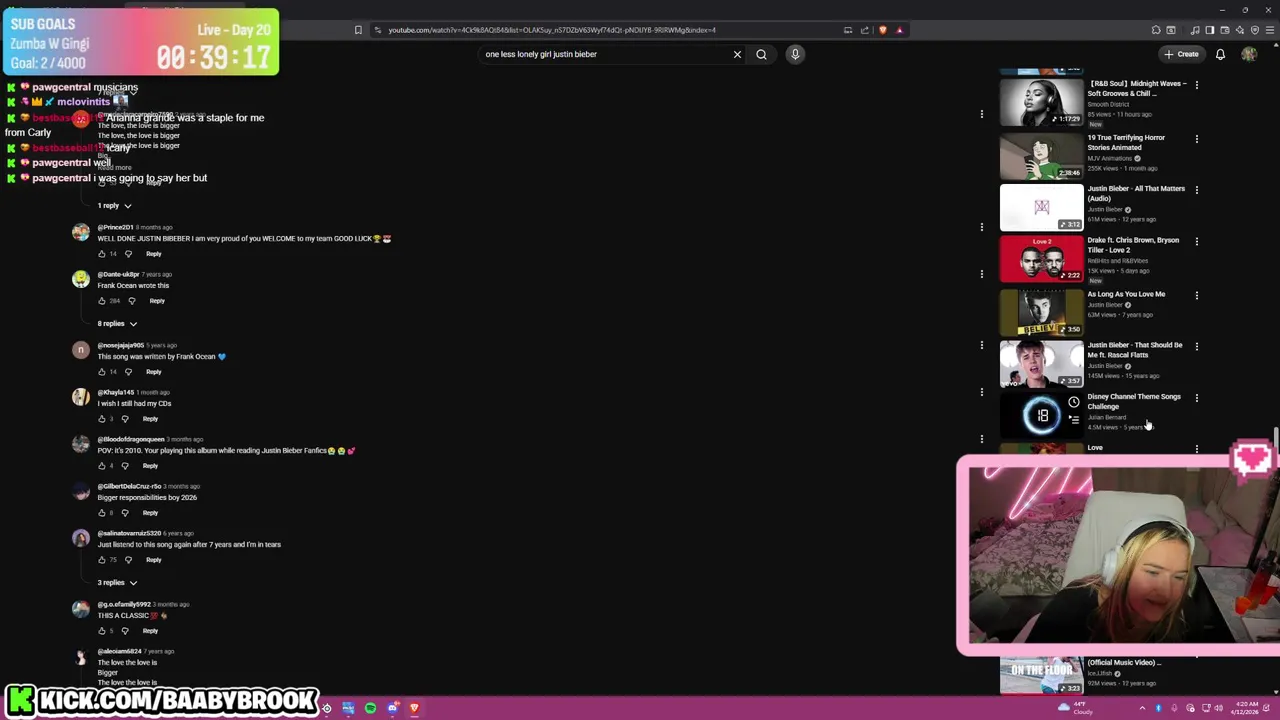Viewport: 1280px width, 720px height.
Task: Like the @Bloodofdragonqueen comment
Action: coord(102,466)
